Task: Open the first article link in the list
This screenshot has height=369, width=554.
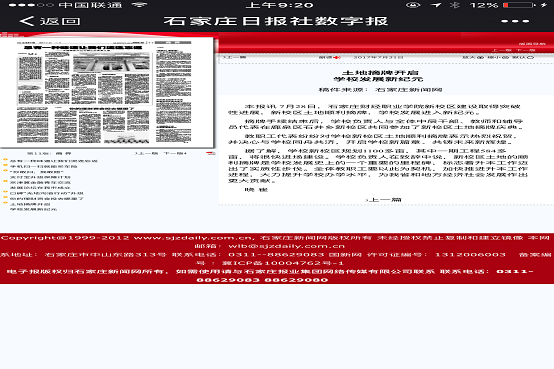Action: click(x=54, y=161)
